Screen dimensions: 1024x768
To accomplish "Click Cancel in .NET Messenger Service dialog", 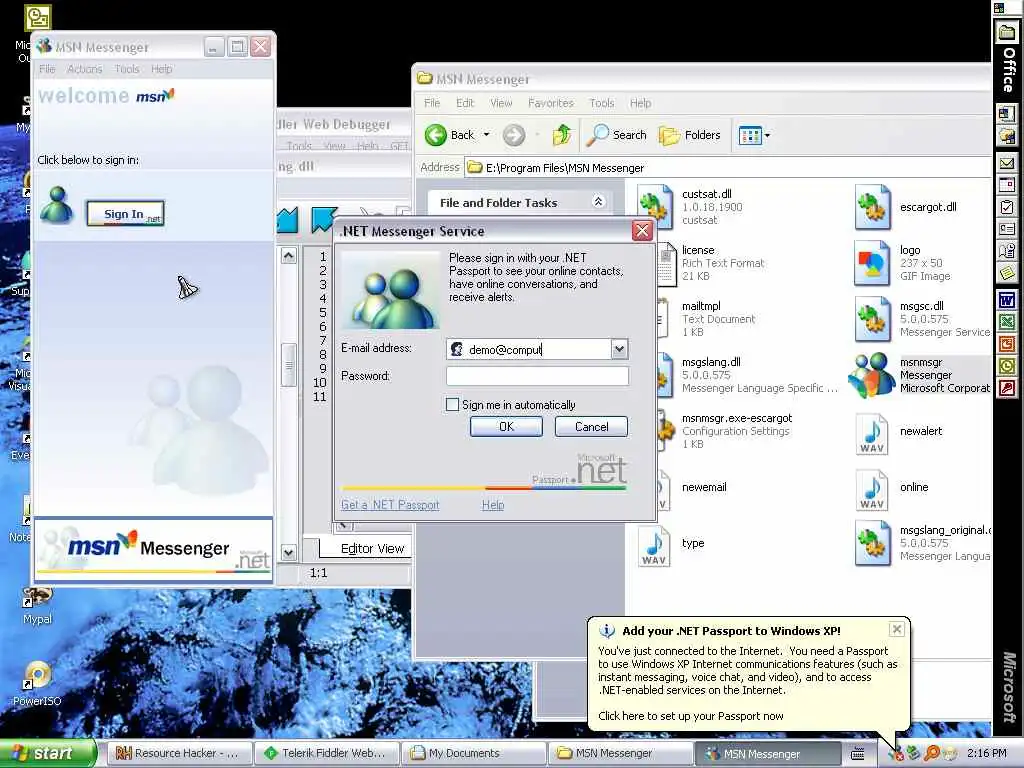I will (x=591, y=426).
